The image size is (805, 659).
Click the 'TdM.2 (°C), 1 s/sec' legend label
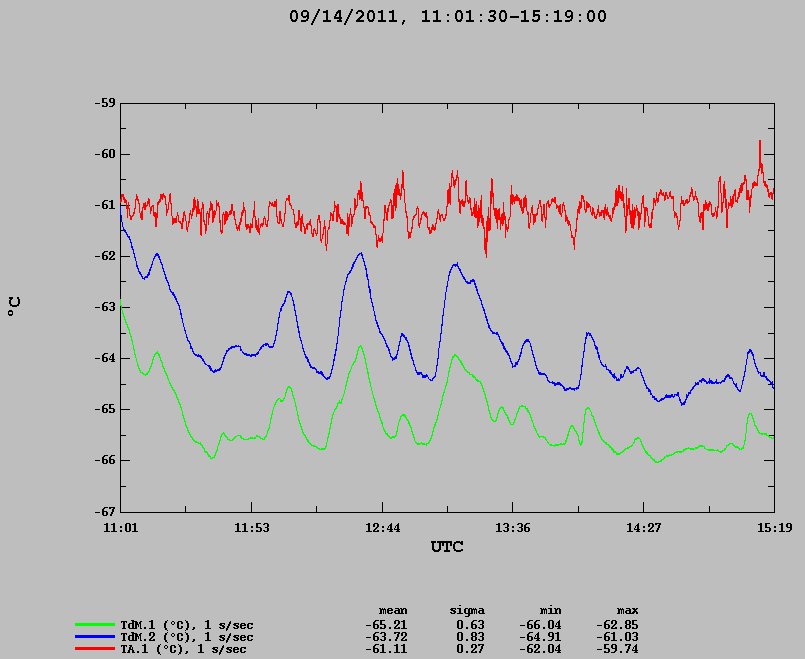click(x=187, y=637)
